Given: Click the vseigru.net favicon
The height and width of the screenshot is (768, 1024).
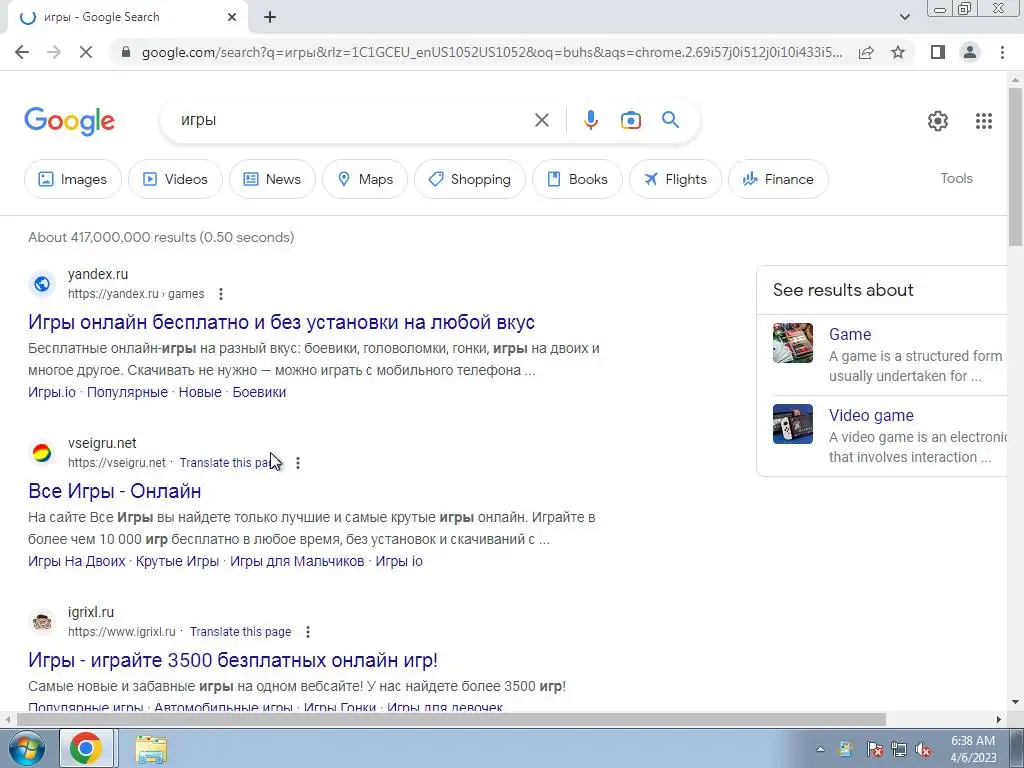Looking at the screenshot, I should point(42,453).
